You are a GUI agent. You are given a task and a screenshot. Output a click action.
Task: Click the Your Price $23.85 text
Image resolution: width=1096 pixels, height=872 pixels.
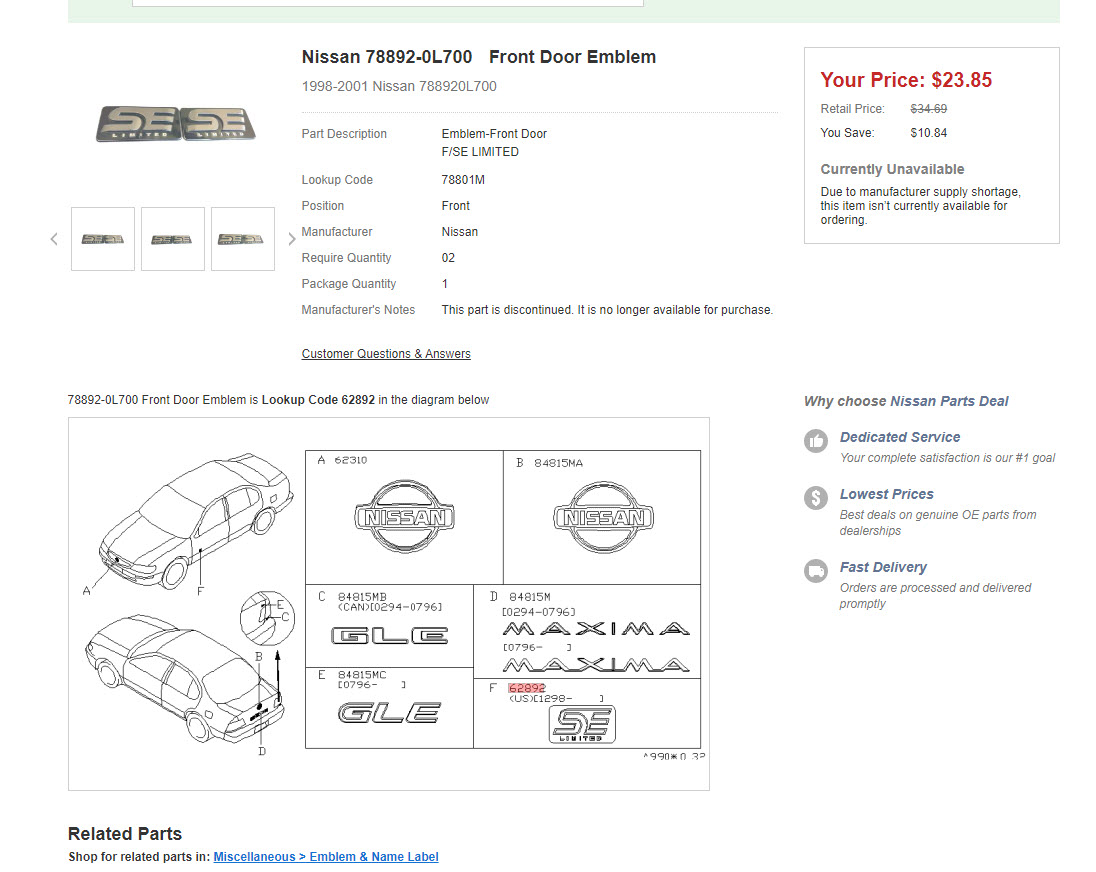pyautogui.click(x=906, y=80)
